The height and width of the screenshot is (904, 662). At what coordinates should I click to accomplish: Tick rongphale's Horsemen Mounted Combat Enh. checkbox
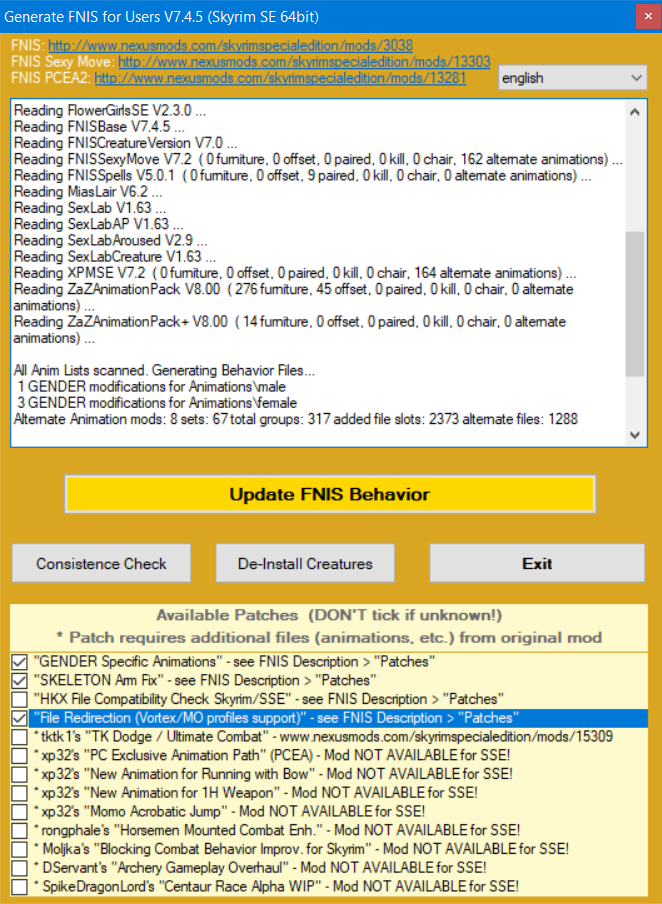click(20, 830)
